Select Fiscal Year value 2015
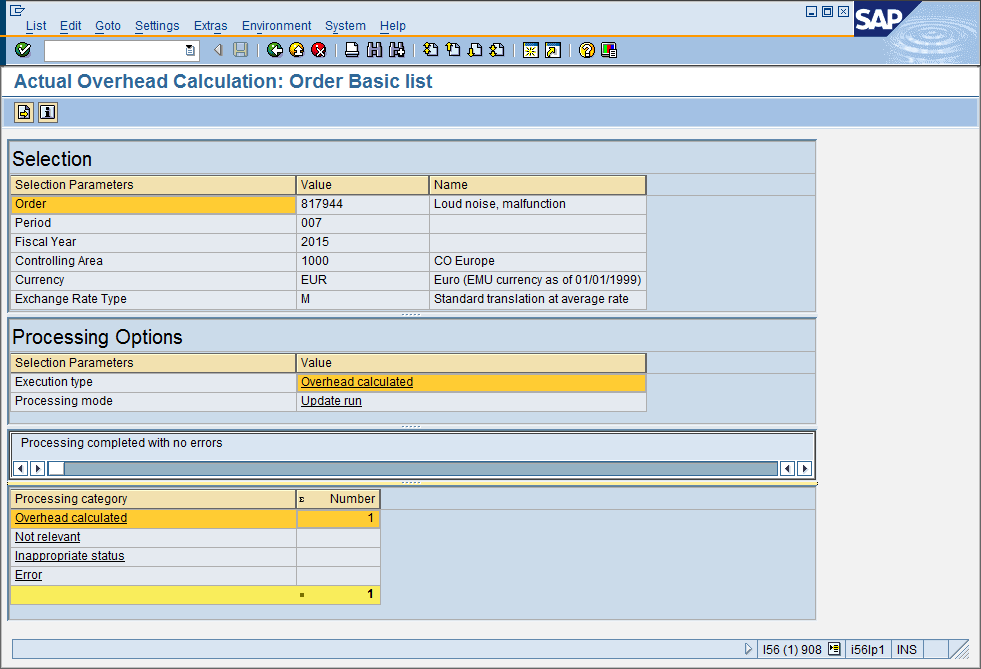 pyautogui.click(x=362, y=242)
